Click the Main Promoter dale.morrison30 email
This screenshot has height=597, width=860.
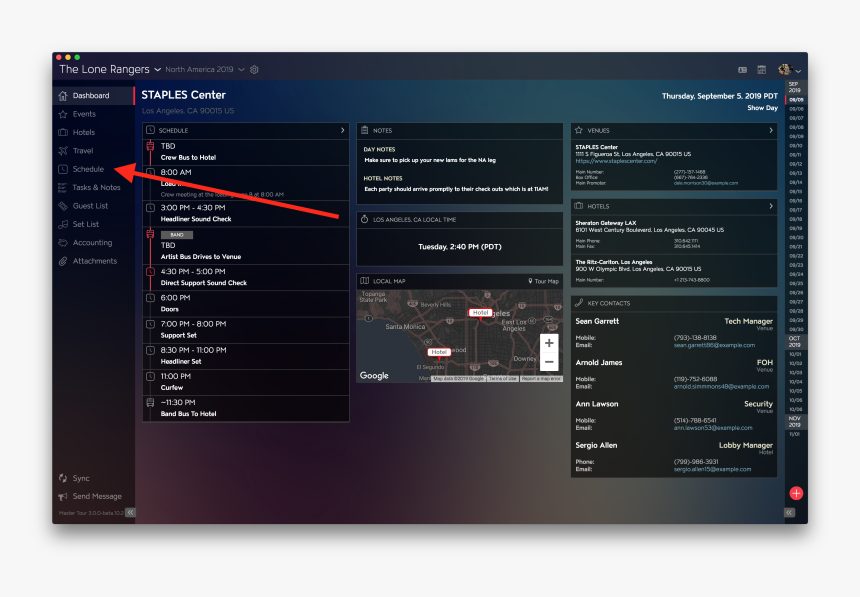[x=705, y=183]
